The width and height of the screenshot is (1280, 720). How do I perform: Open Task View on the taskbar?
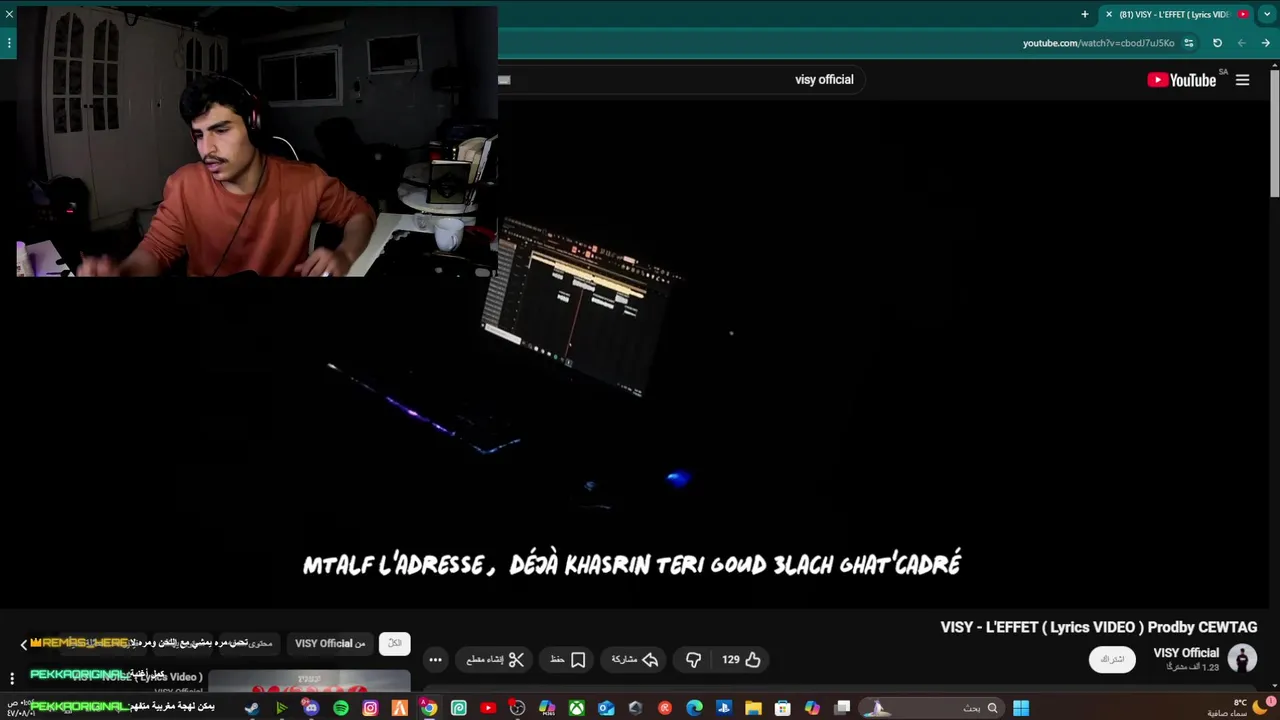click(x=842, y=708)
